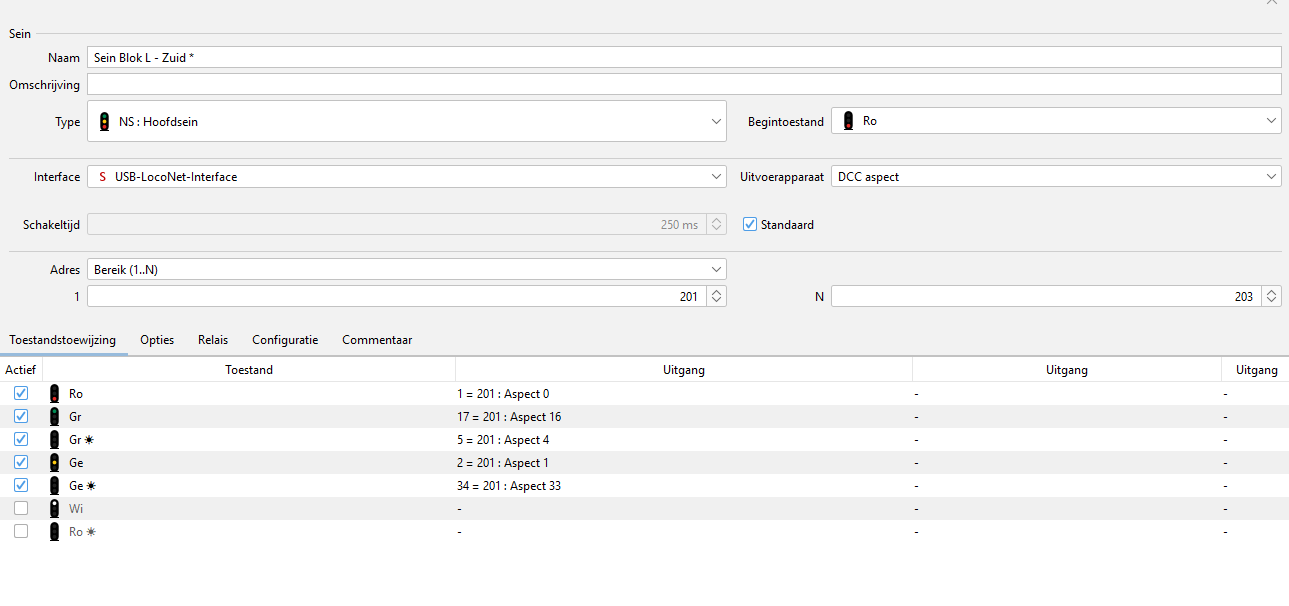The image size is (1289, 606).
Task: Expand the Interface USB-LocoNet-Interface dropdown
Action: tap(406, 177)
